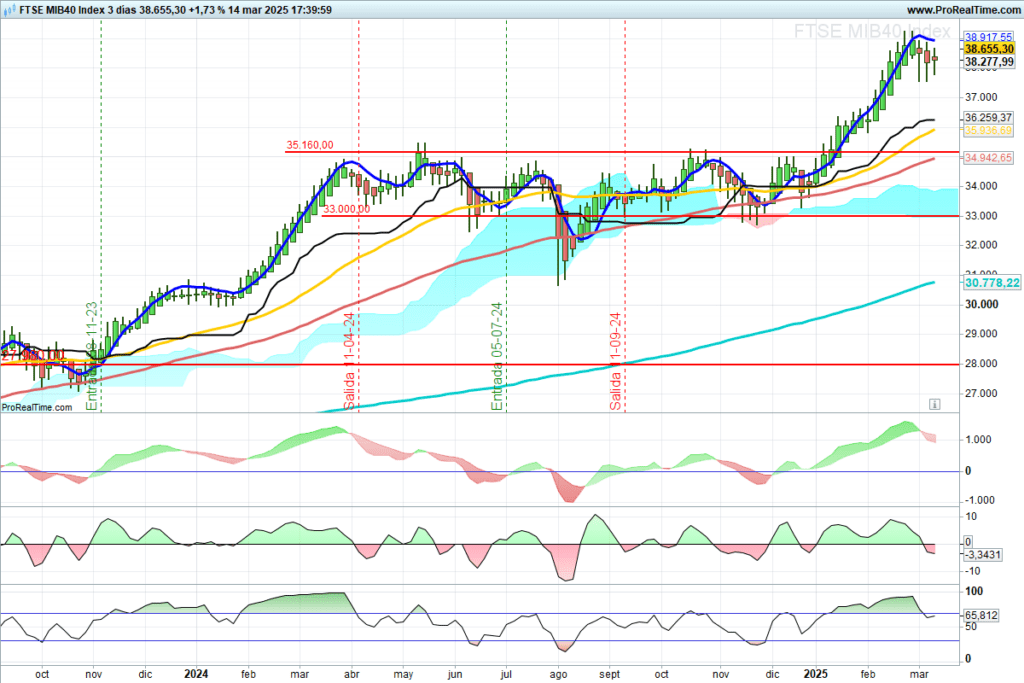Click the red 34.942,65 average label

click(988, 157)
